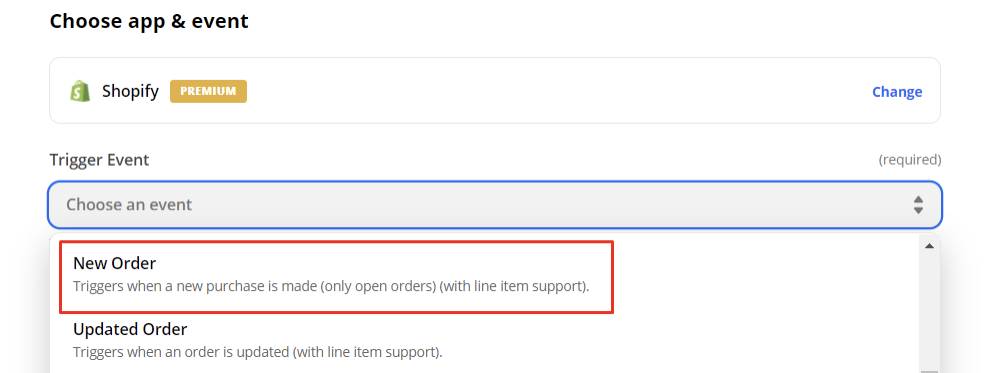The width and height of the screenshot is (991, 373).
Task: Click the New Order title text
Action: 114,263
